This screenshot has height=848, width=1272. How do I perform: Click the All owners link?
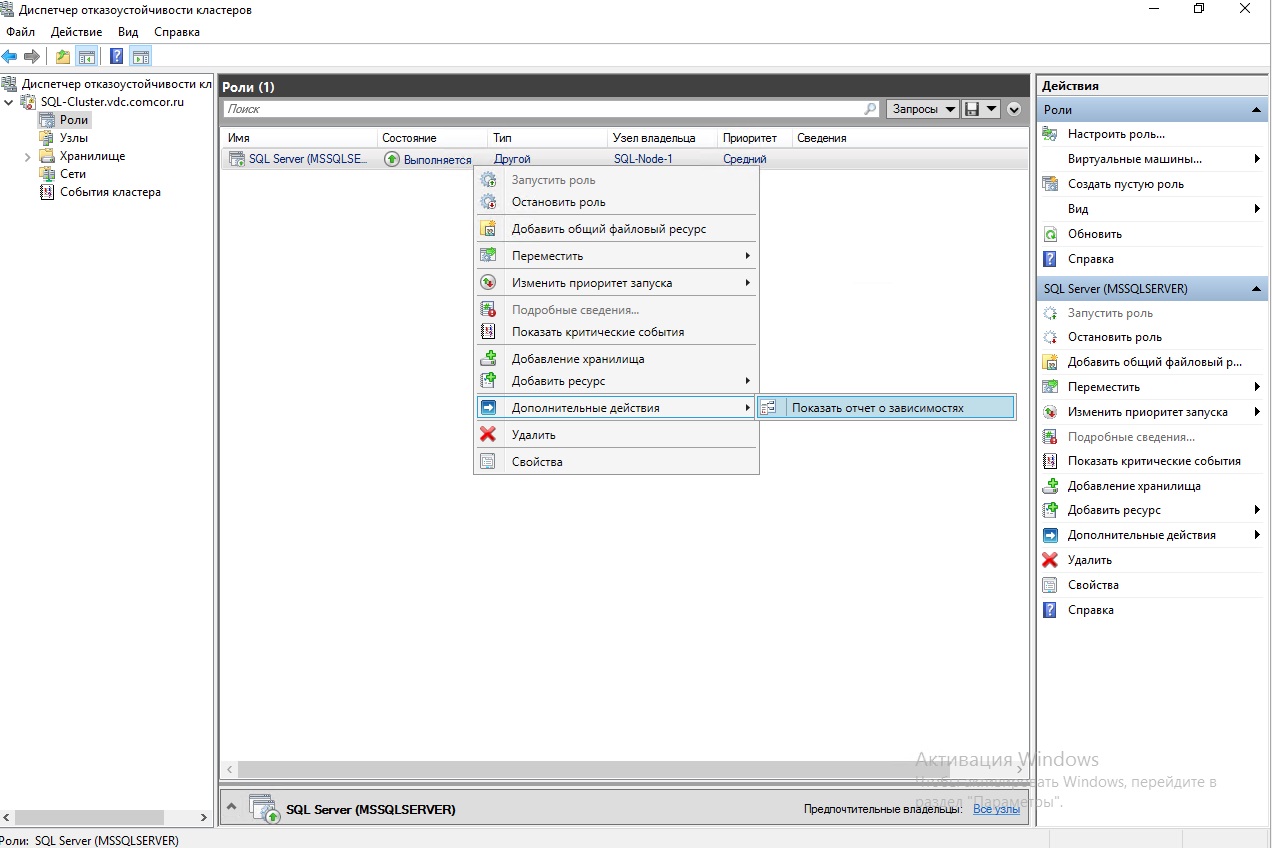[x=997, y=809]
